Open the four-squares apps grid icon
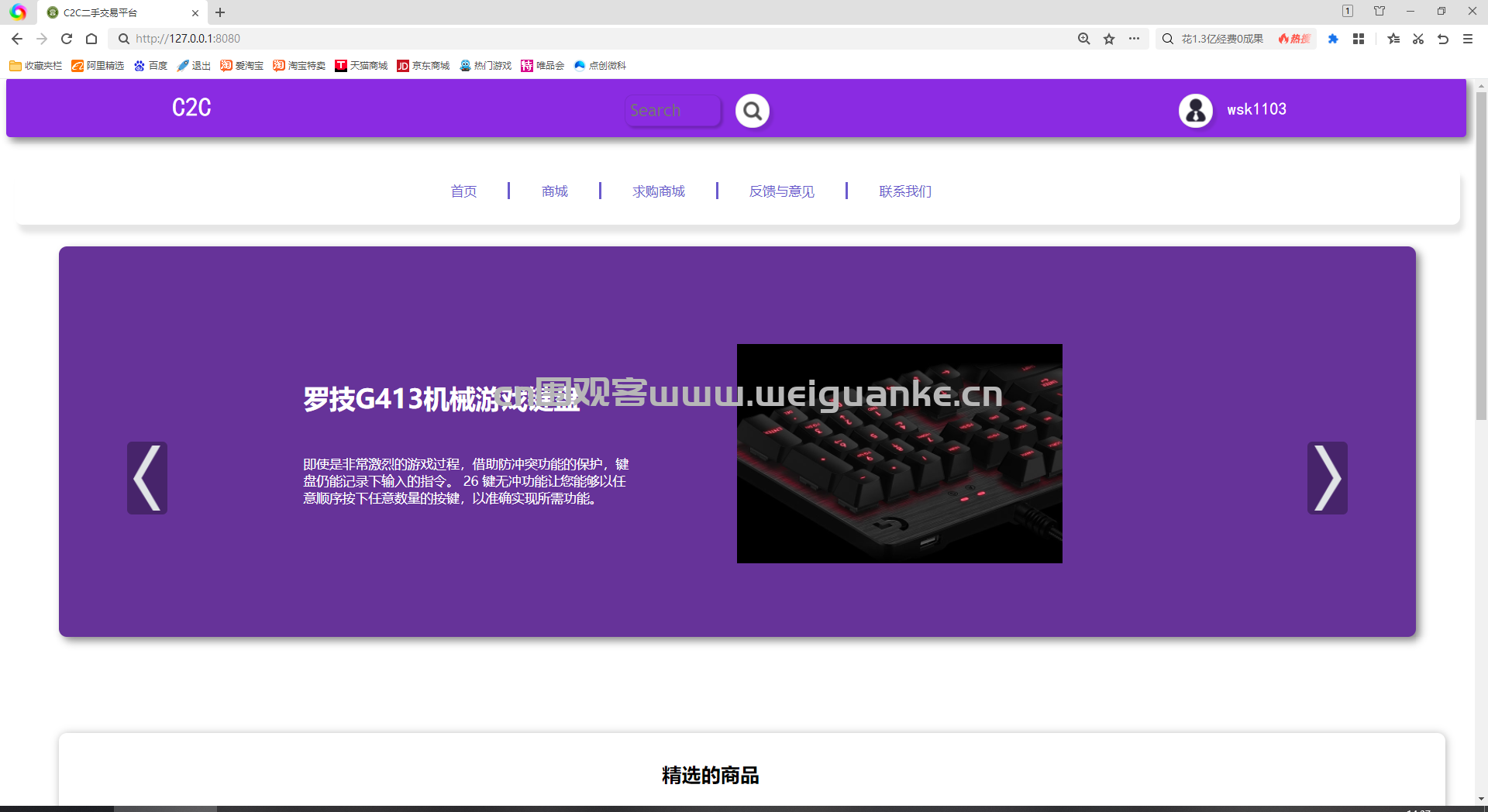The image size is (1488, 812). click(x=1359, y=39)
